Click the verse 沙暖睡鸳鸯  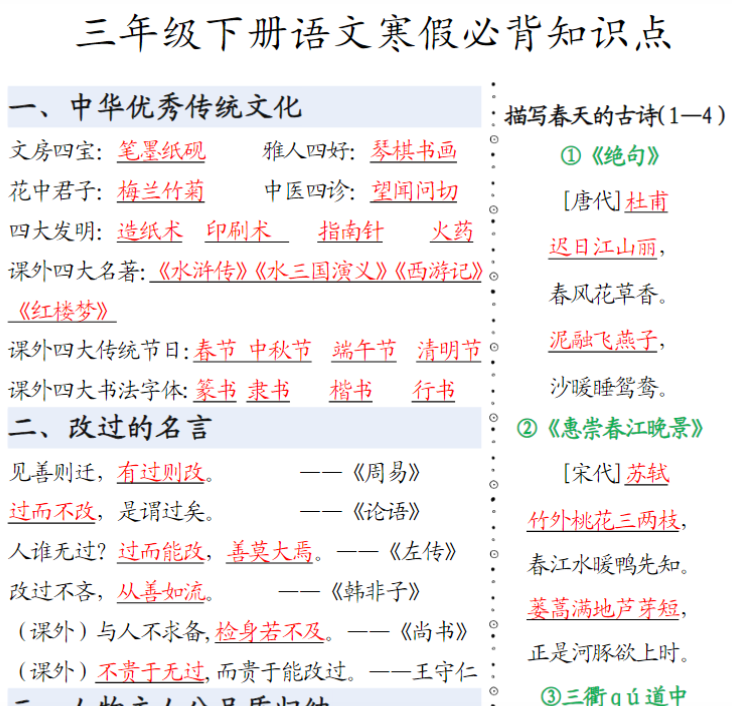click(603, 387)
